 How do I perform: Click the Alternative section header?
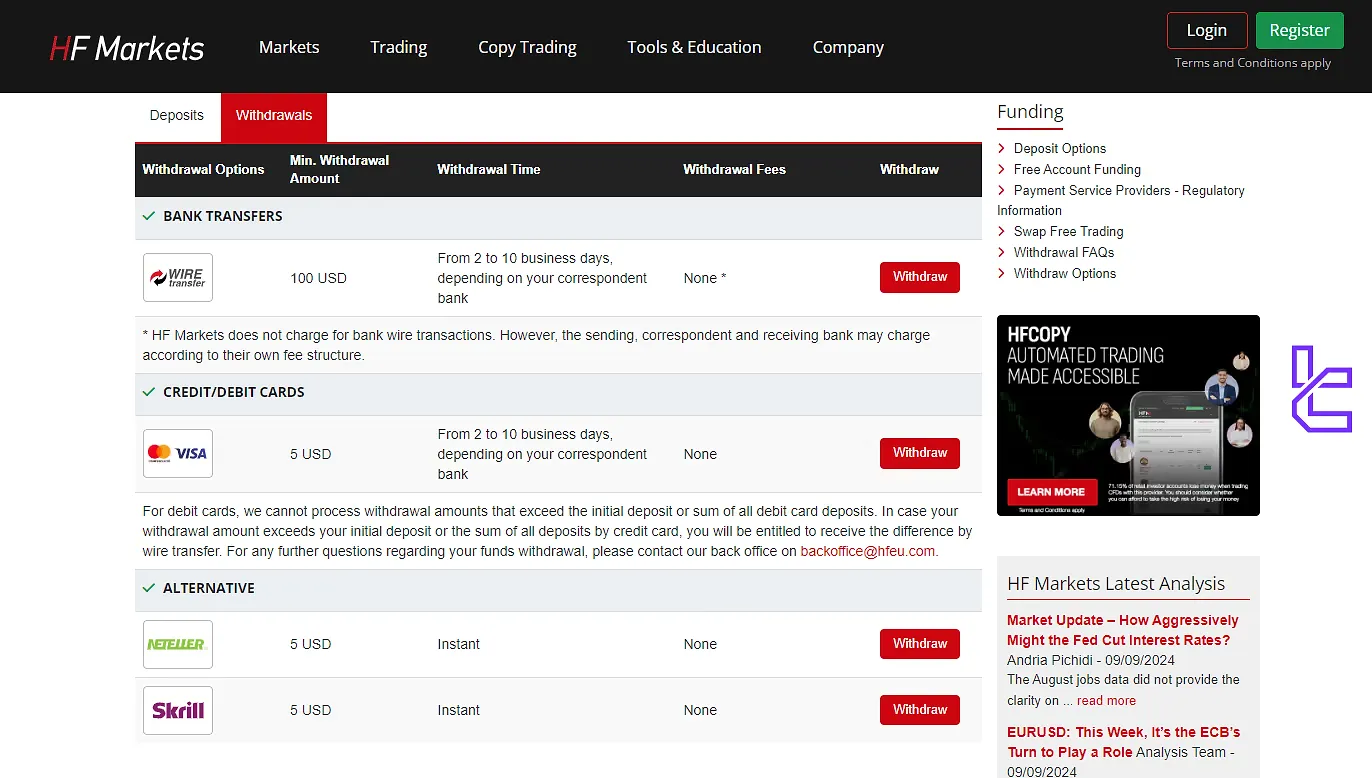[x=558, y=589]
